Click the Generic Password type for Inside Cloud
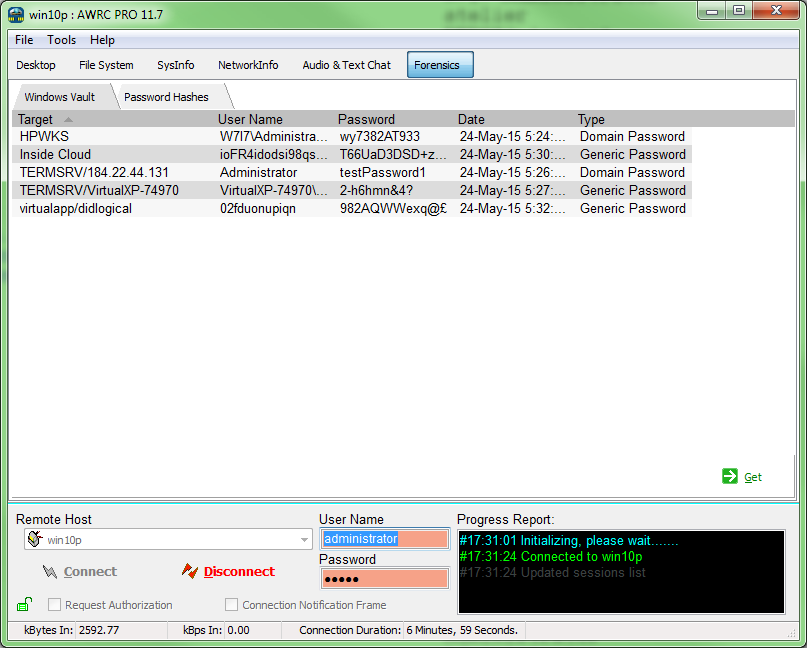Viewport: 807px width, 648px height. point(633,154)
